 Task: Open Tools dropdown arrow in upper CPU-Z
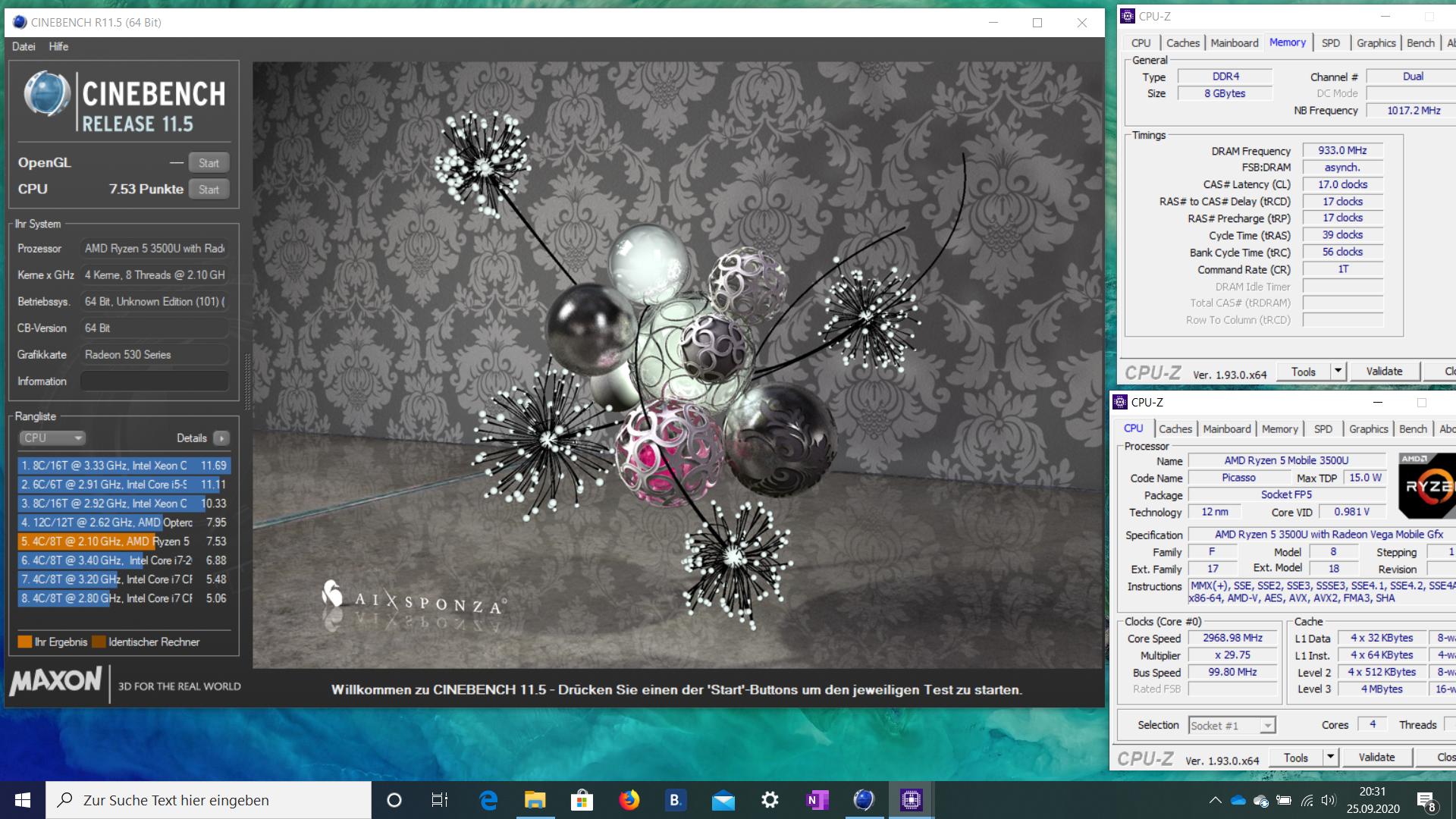1338,372
